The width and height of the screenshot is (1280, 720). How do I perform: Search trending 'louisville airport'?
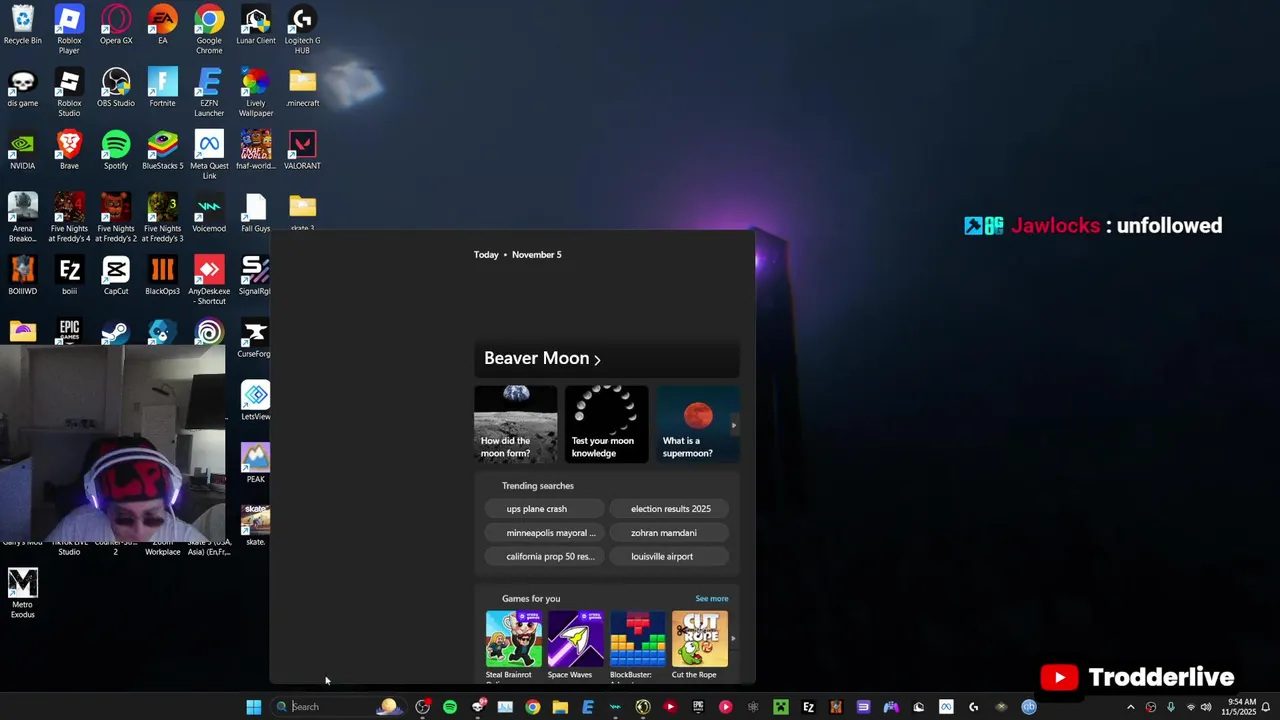click(669, 557)
